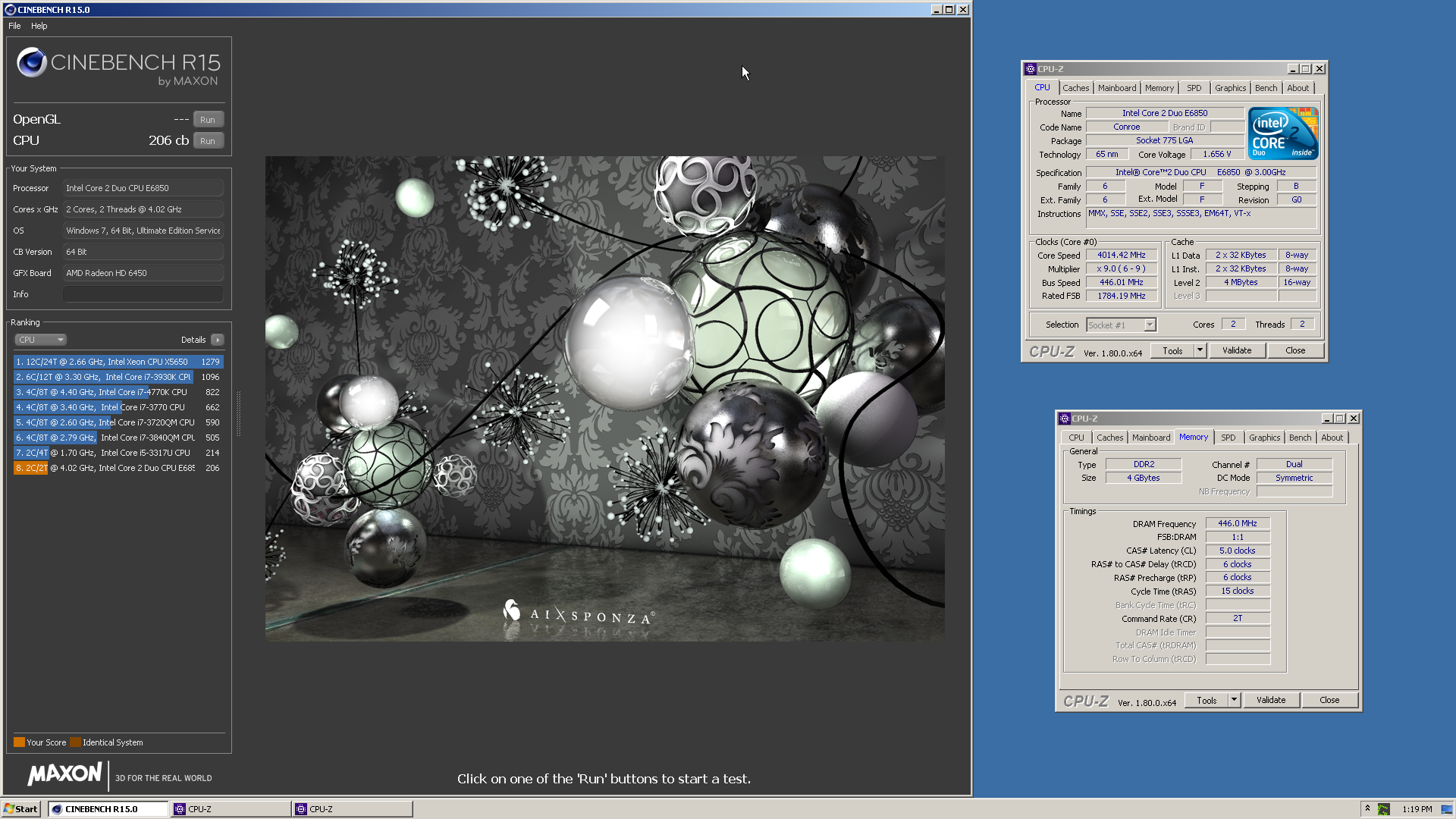Expand Tools dropdown arrow in lower CPU-Z window
Image resolution: width=1456 pixels, height=819 pixels.
tap(1234, 700)
